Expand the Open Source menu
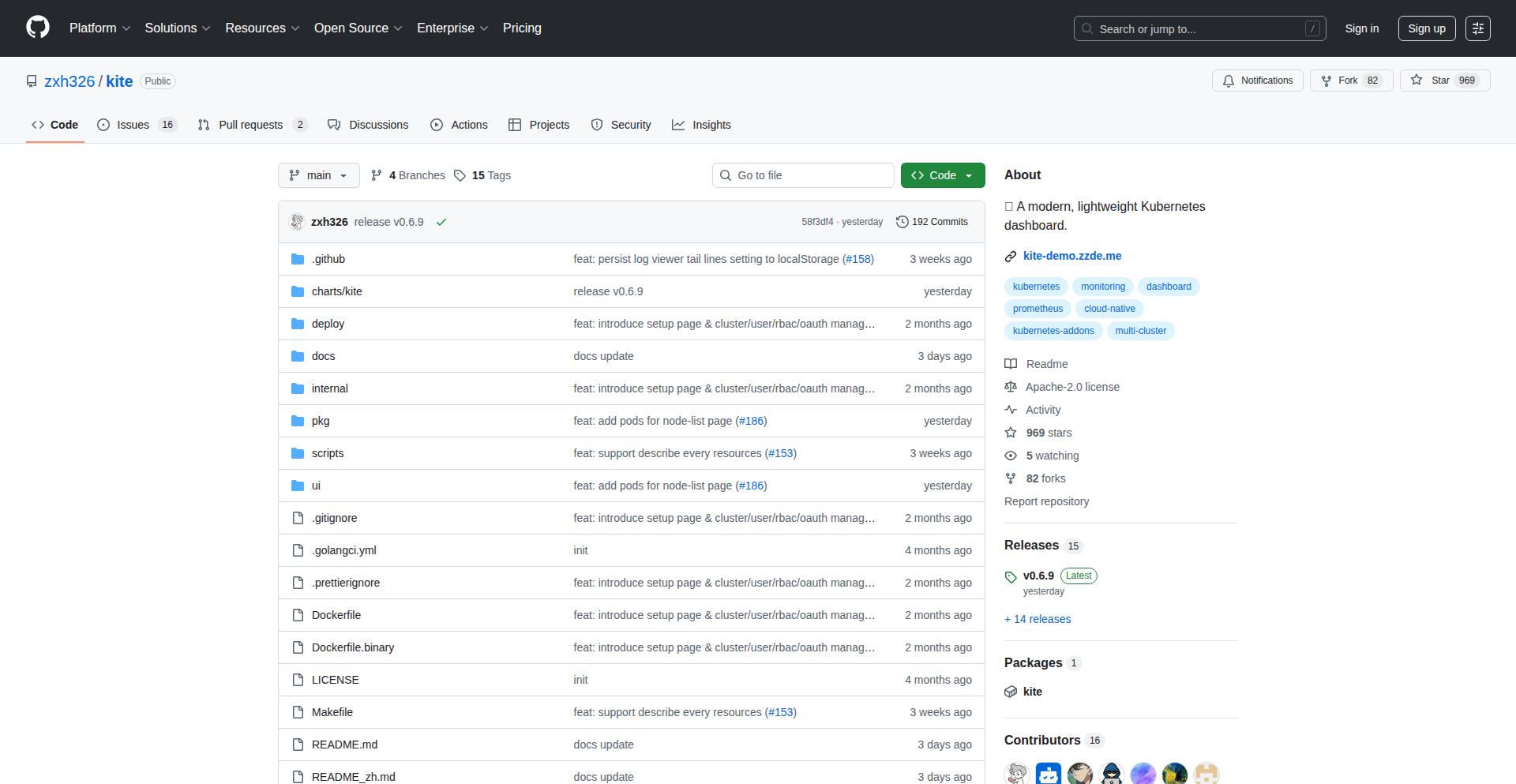Viewport: 1516px width, 784px height. point(358,28)
